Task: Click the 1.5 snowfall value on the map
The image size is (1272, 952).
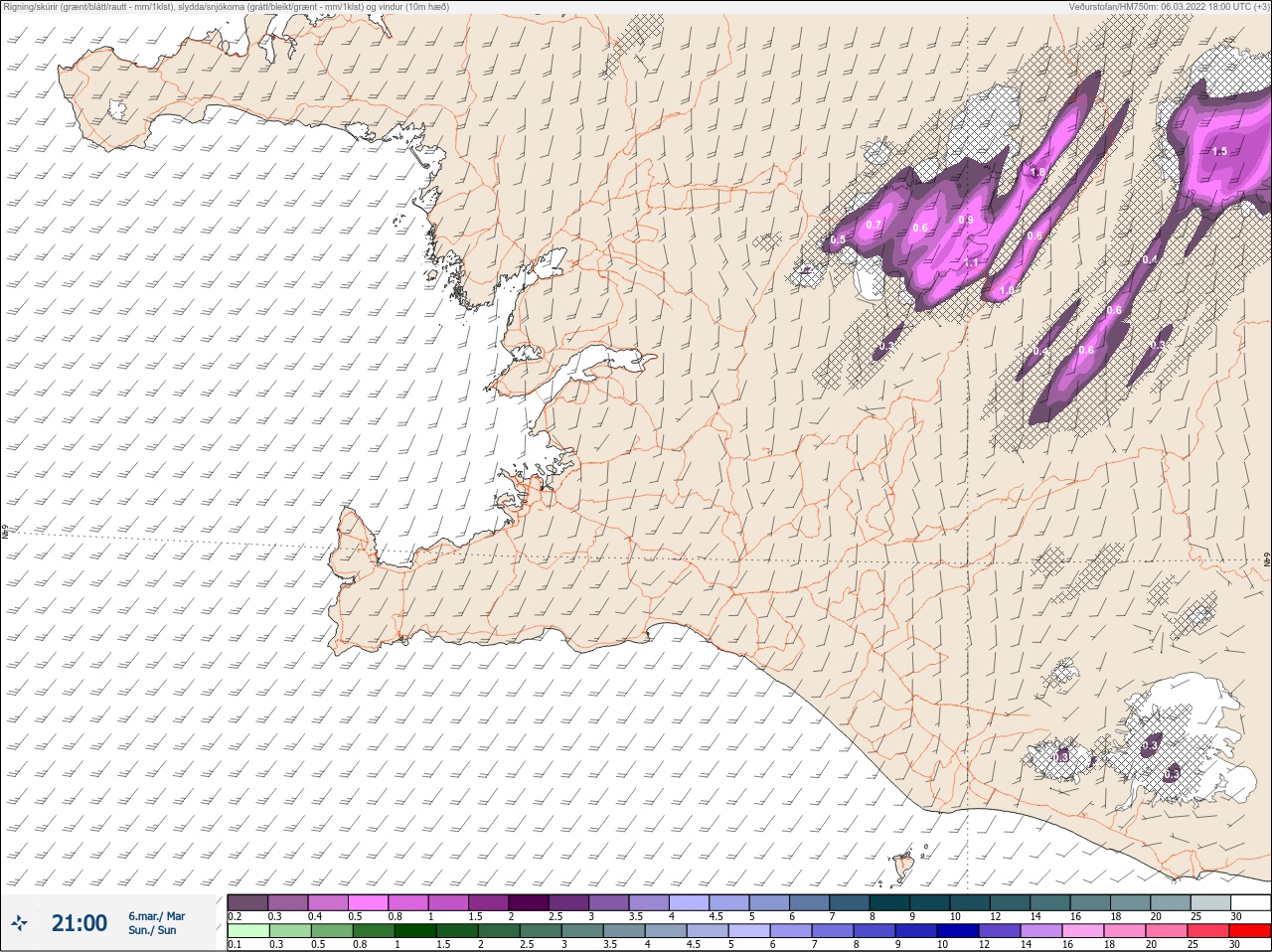Action: pos(1219,151)
